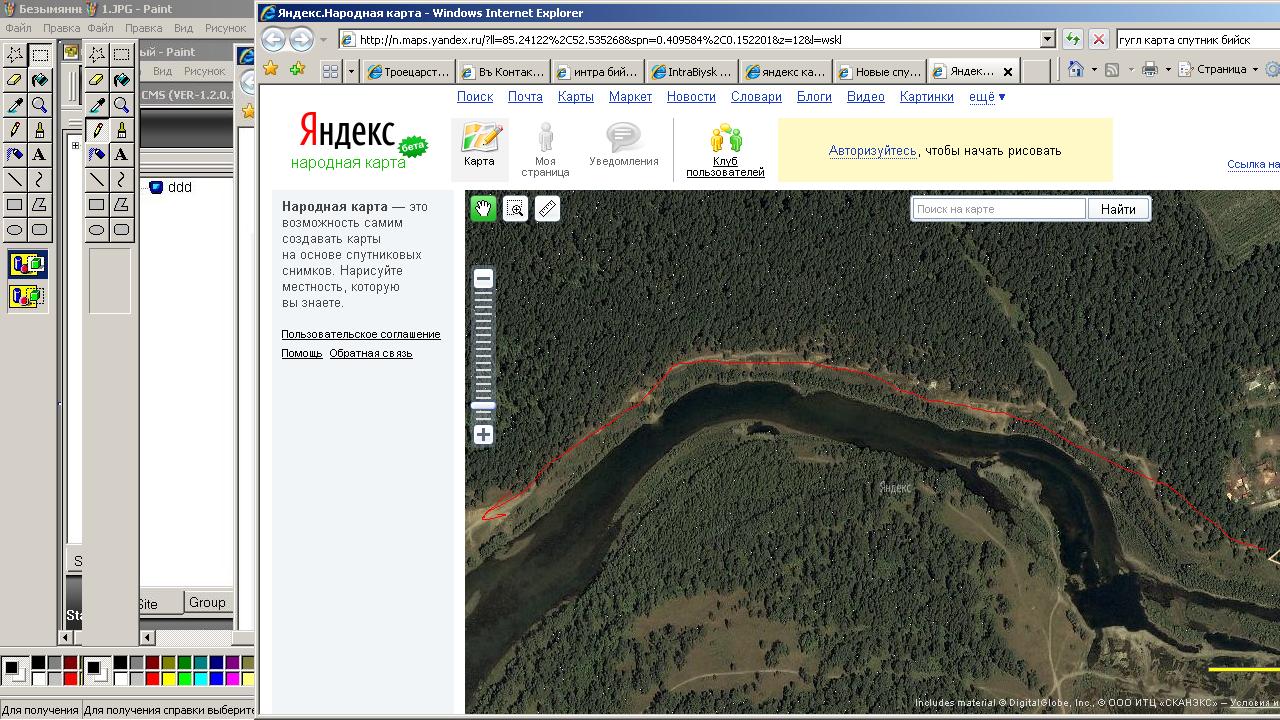The image size is (1280, 720).
Task: Click the map zoom out minus button
Action: [x=483, y=279]
